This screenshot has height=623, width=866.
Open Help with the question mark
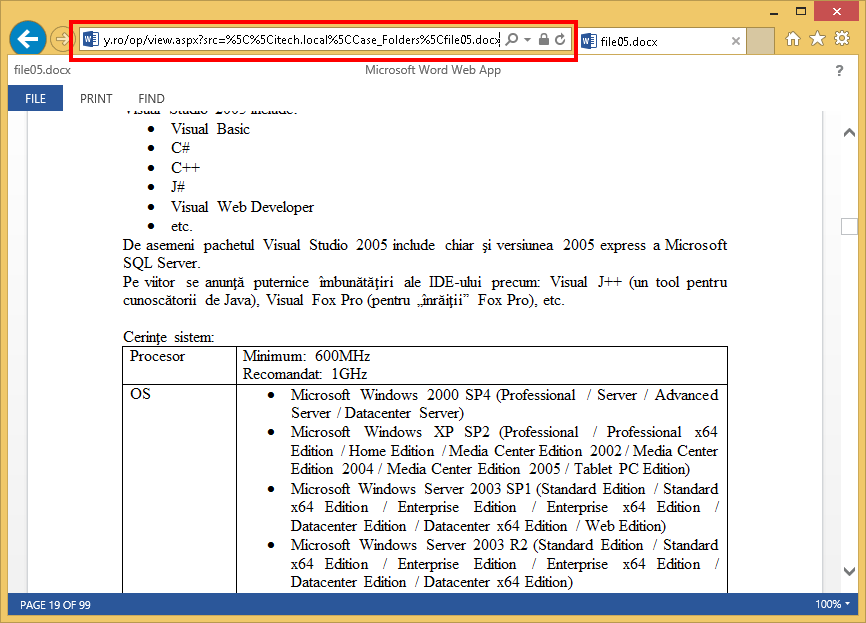[839, 70]
